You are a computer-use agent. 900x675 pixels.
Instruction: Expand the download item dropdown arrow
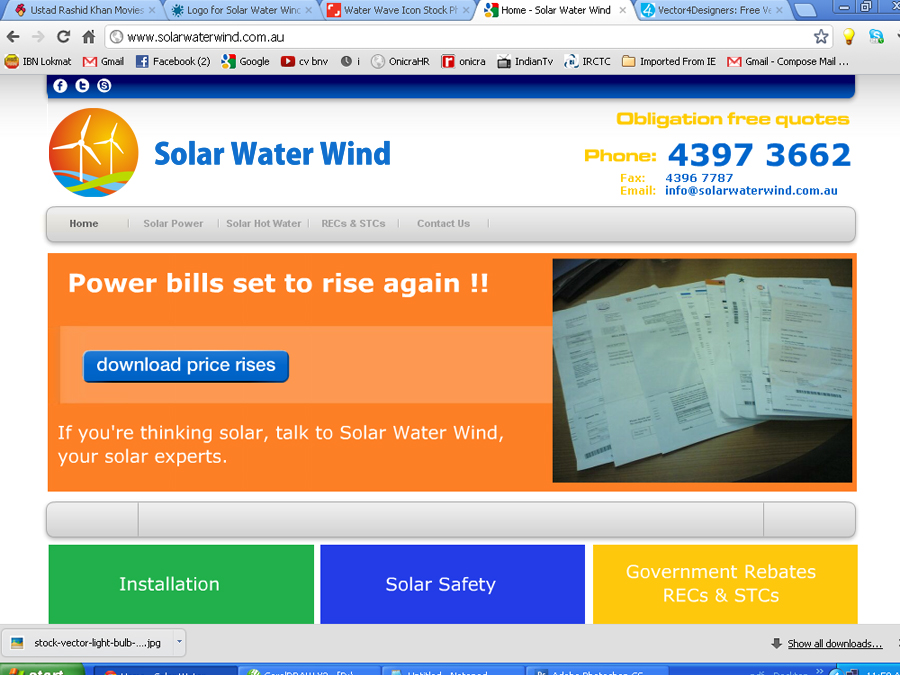(179, 643)
